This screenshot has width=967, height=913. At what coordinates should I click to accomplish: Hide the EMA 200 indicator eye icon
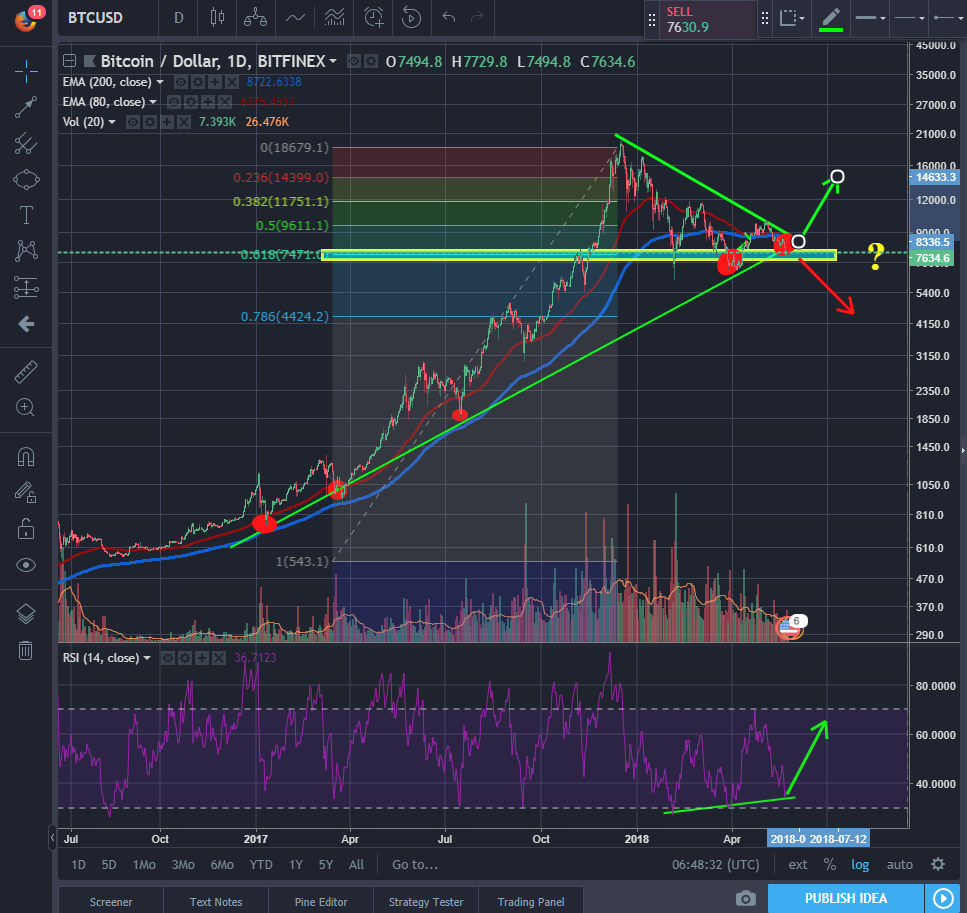pos(181,82)
